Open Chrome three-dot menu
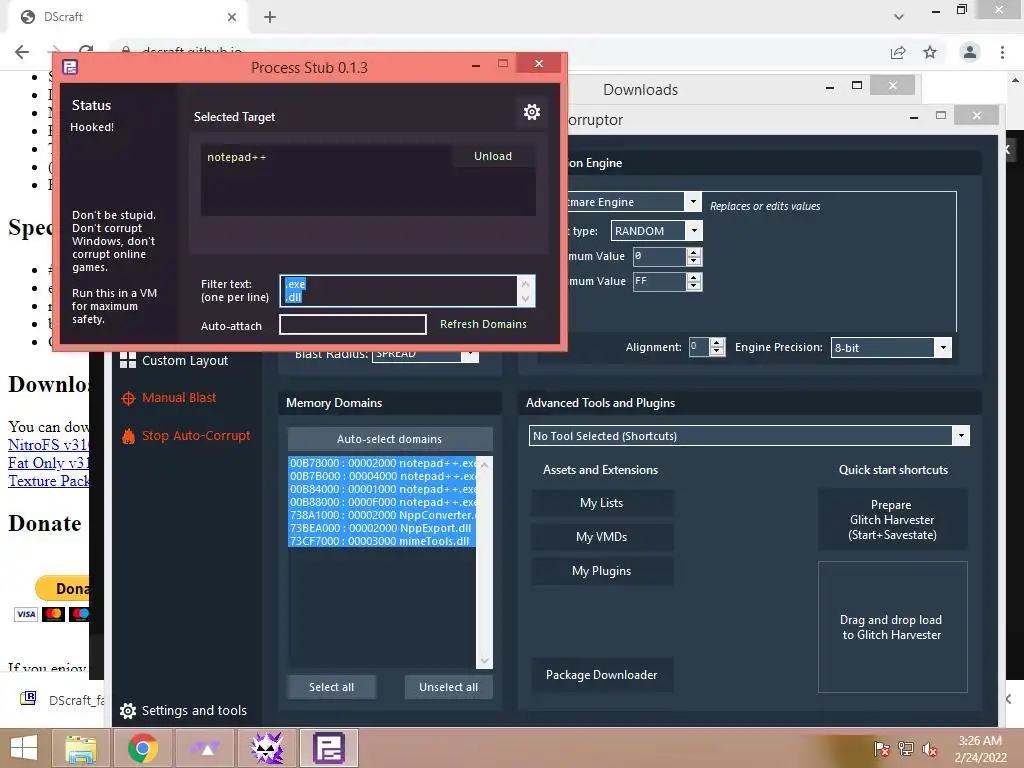This screenshot has width=1024, height=768. 1002,52
